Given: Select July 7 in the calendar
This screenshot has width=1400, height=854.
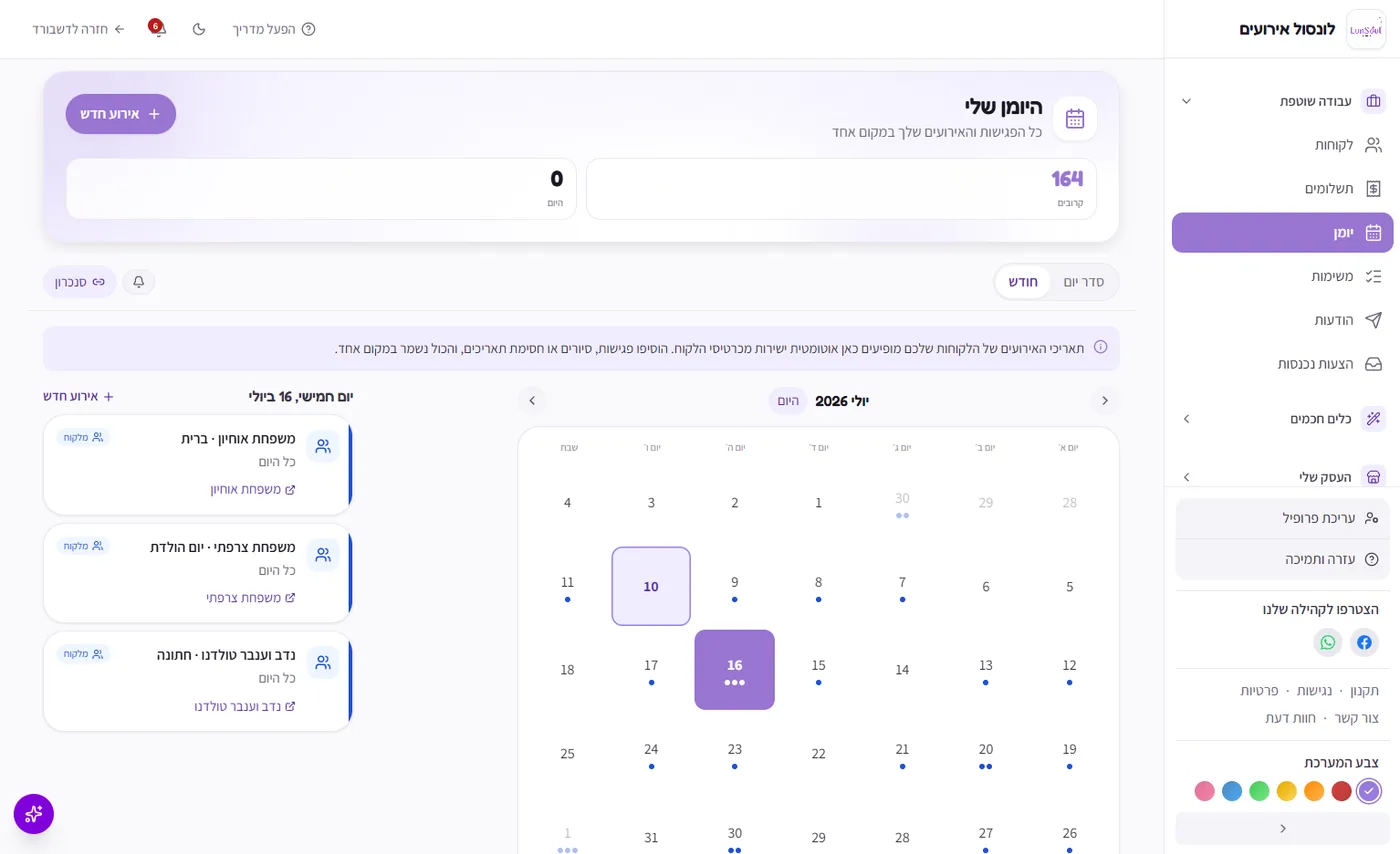Looking at the screenshot, I should (x=902, y=586).
